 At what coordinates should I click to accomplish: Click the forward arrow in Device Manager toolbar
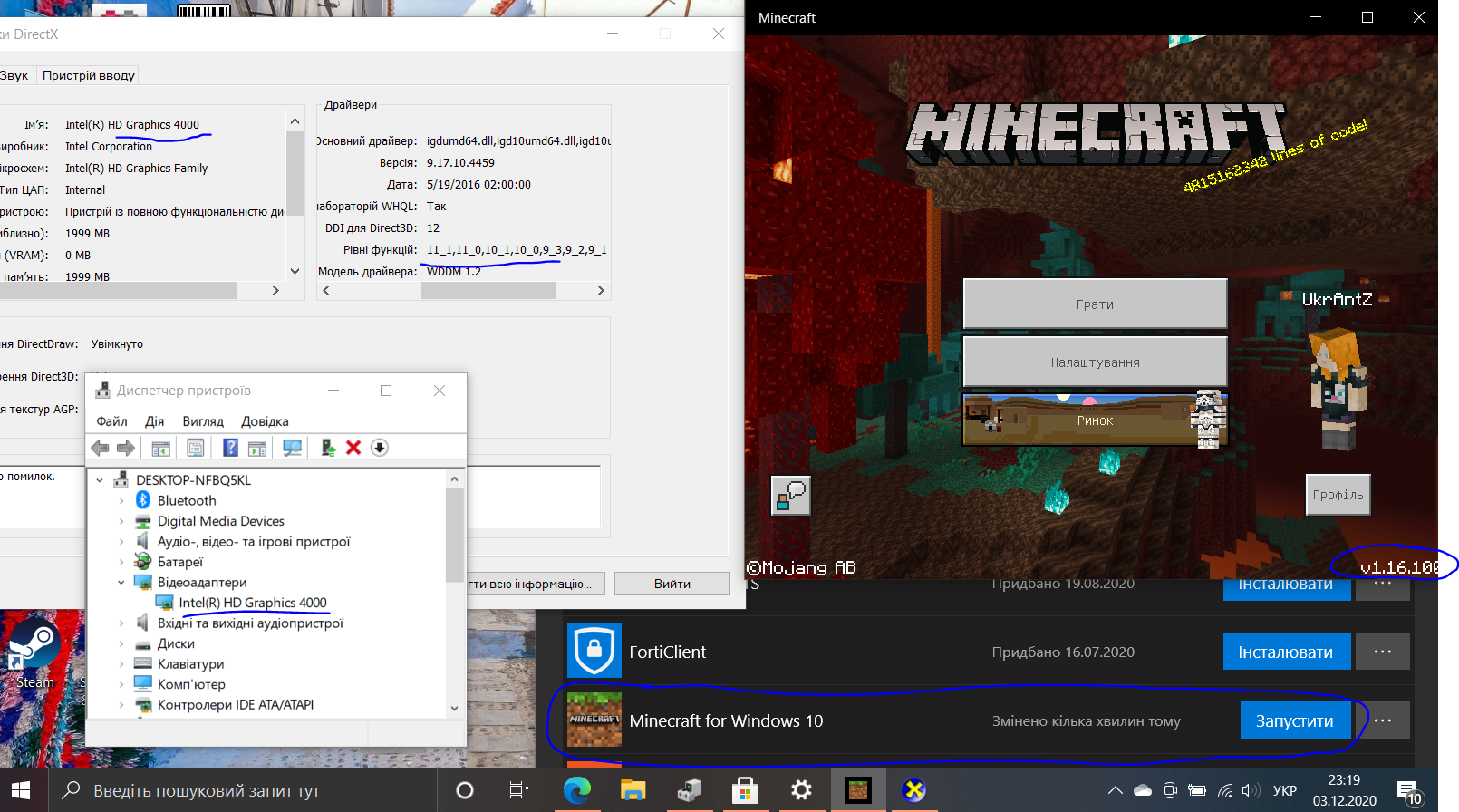[126, 448]
